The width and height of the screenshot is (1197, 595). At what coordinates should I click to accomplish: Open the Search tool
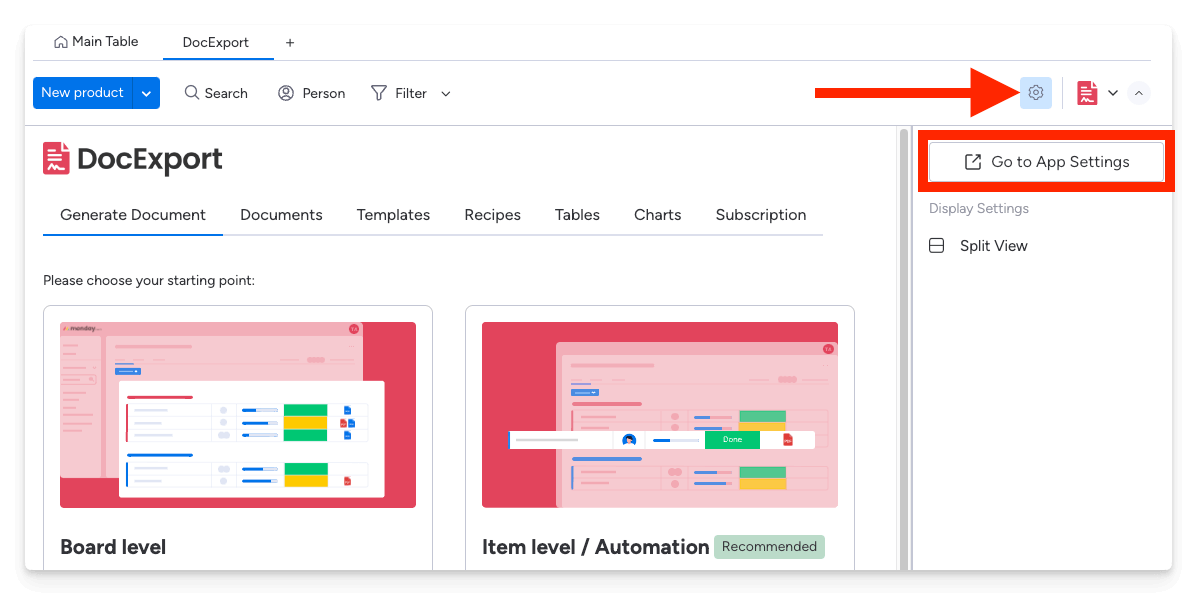tap(216, 93)
